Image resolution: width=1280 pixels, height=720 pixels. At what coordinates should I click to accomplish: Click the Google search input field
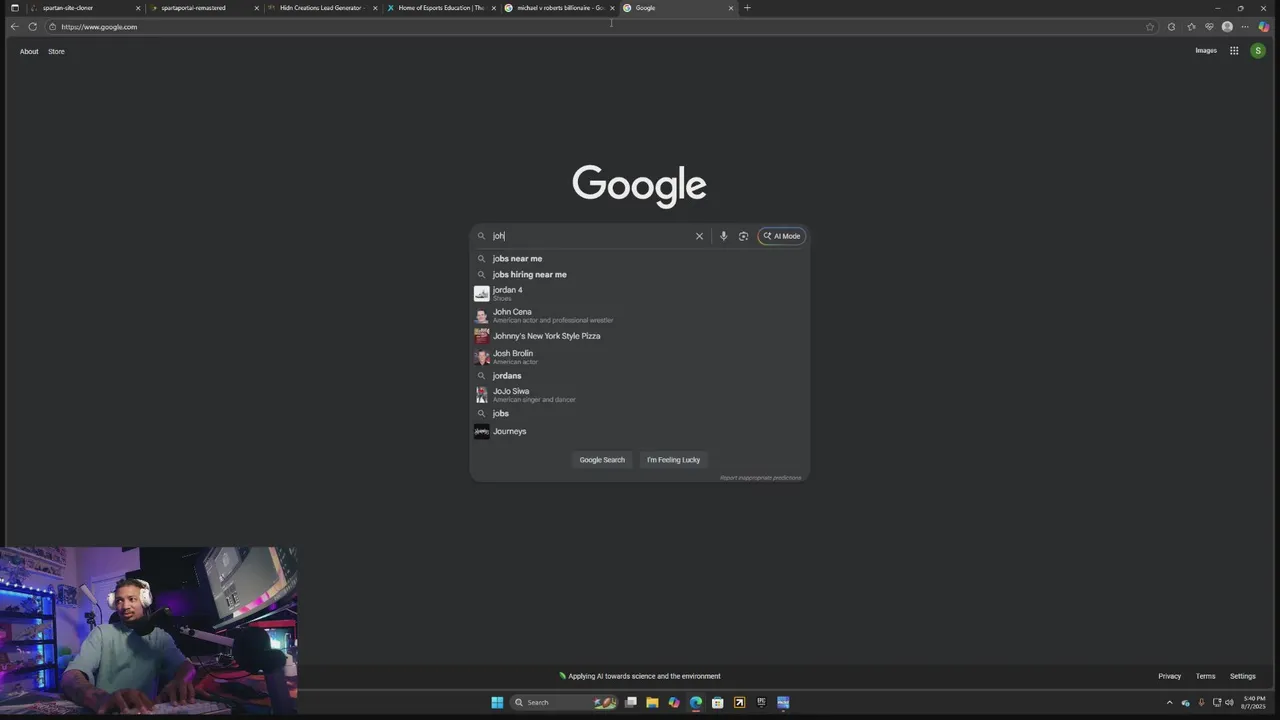coord(590,236)
